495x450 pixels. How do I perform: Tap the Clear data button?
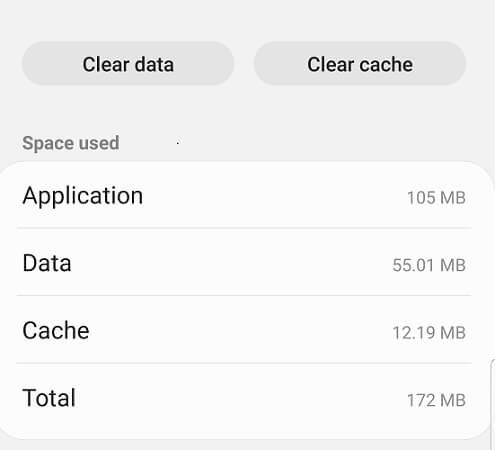coord(128,63)
